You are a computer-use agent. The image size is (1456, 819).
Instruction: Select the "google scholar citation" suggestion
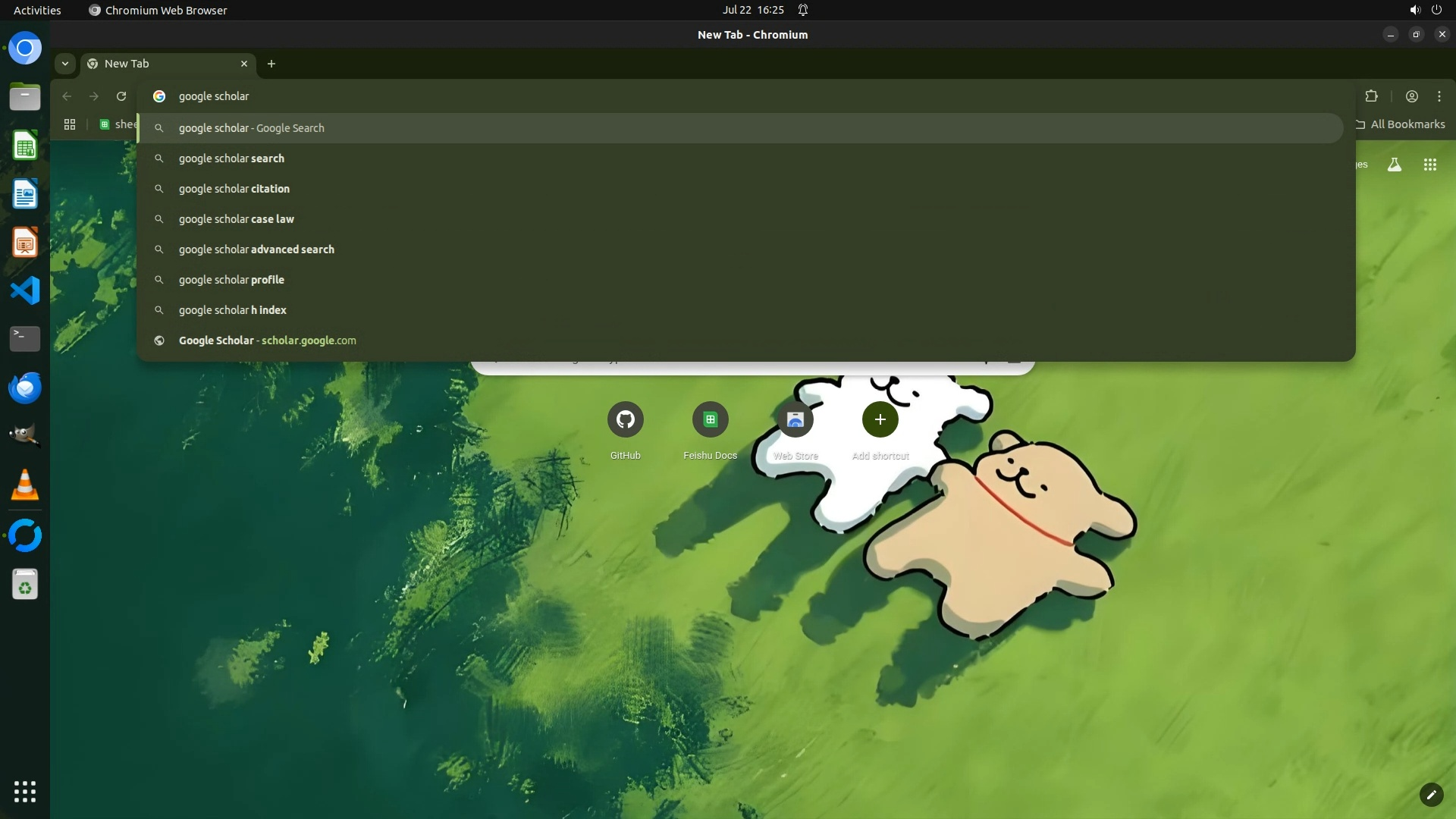click(234, 189)
